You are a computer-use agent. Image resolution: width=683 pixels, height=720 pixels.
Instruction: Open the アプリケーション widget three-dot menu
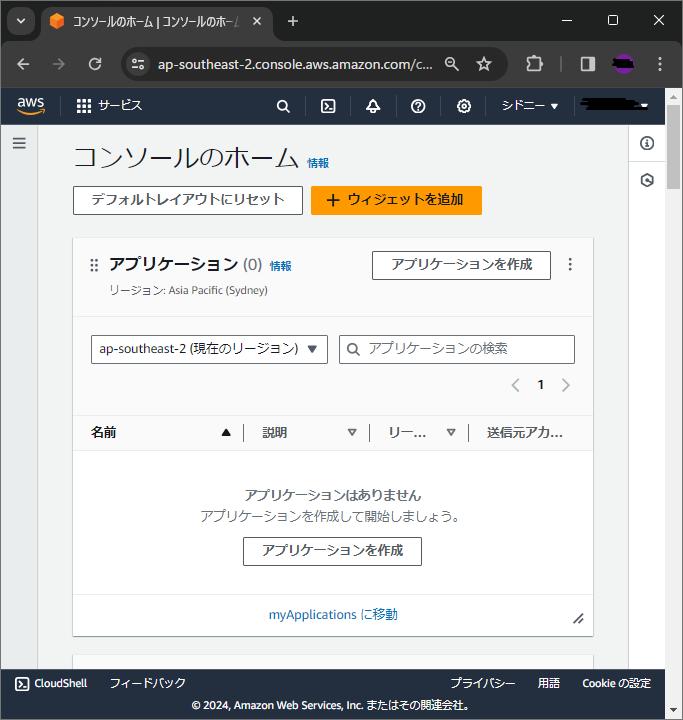pos(570,264)
